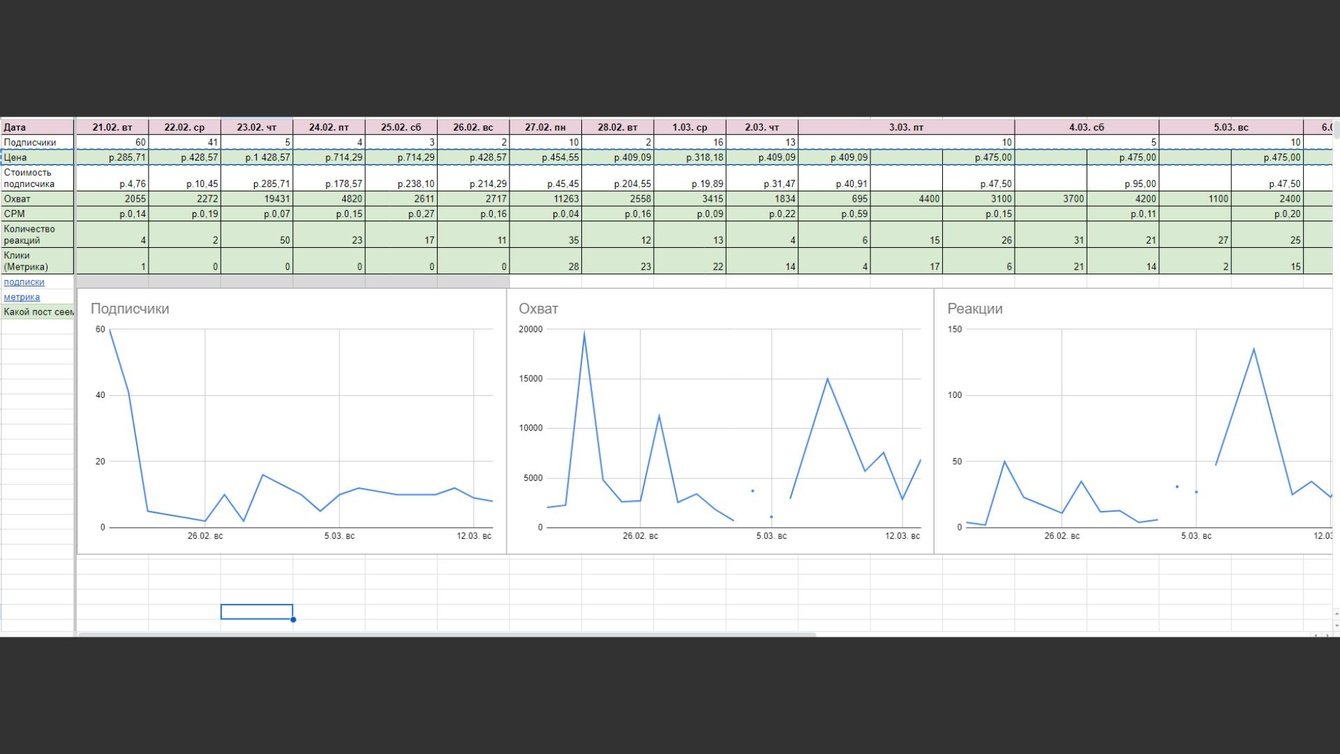Click the 4.03. сб date header
Viewport: 1340px width, 754px height.
tap(1087, 127)
